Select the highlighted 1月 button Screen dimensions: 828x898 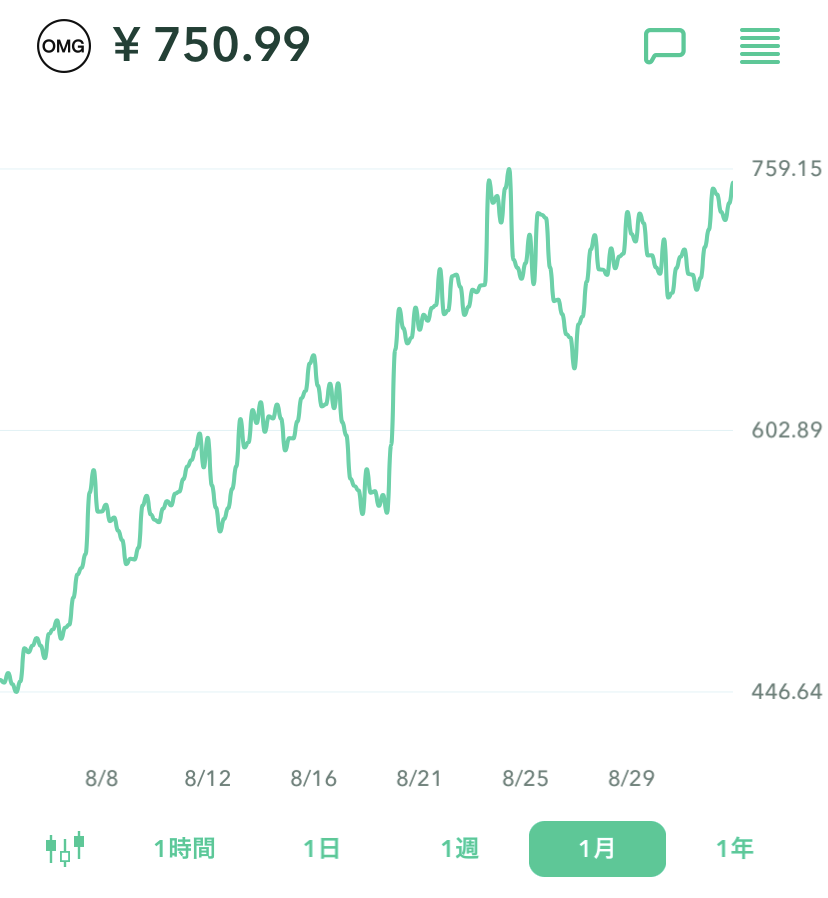[597, 849]
